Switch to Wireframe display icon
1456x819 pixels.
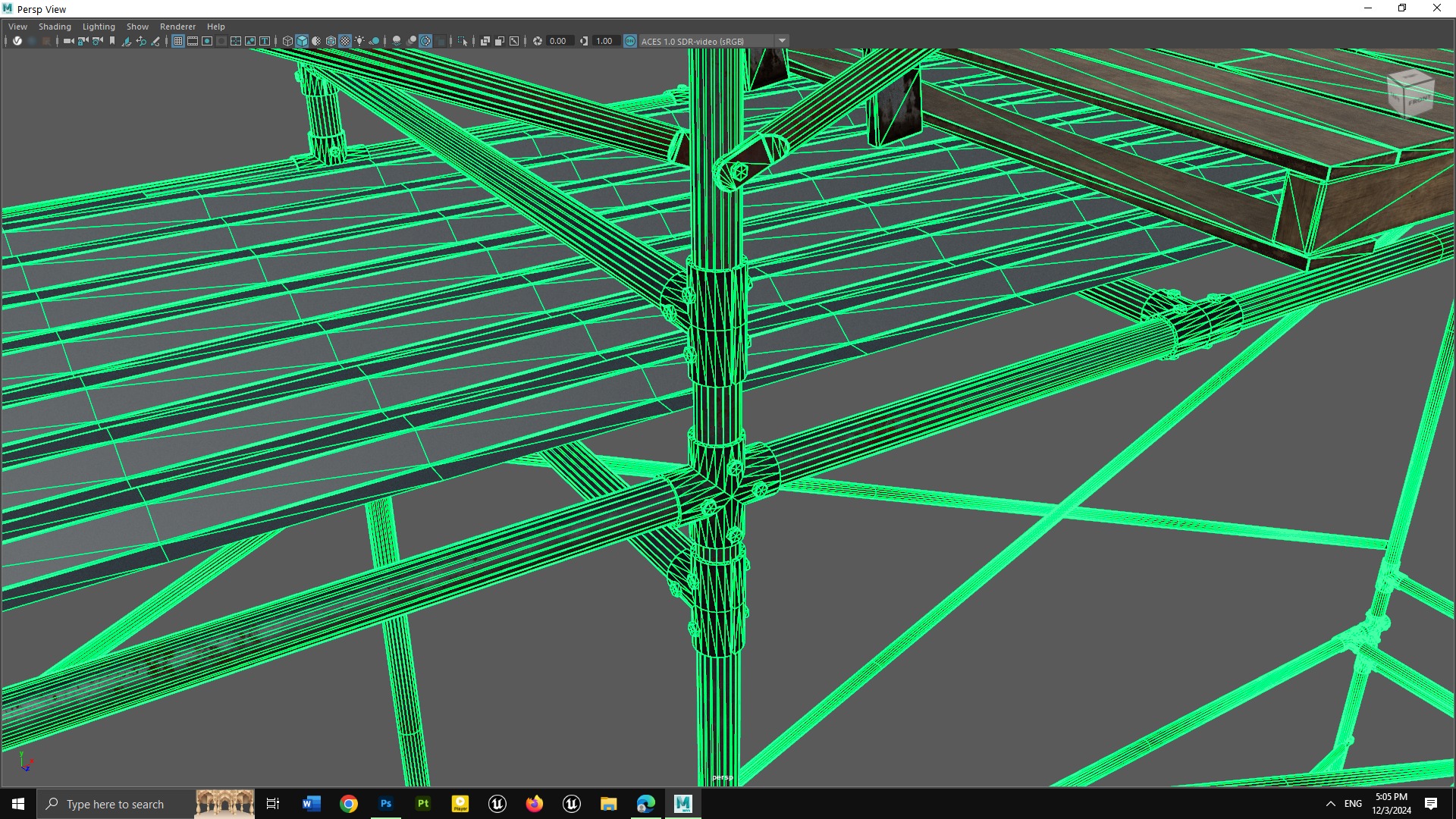287,41
